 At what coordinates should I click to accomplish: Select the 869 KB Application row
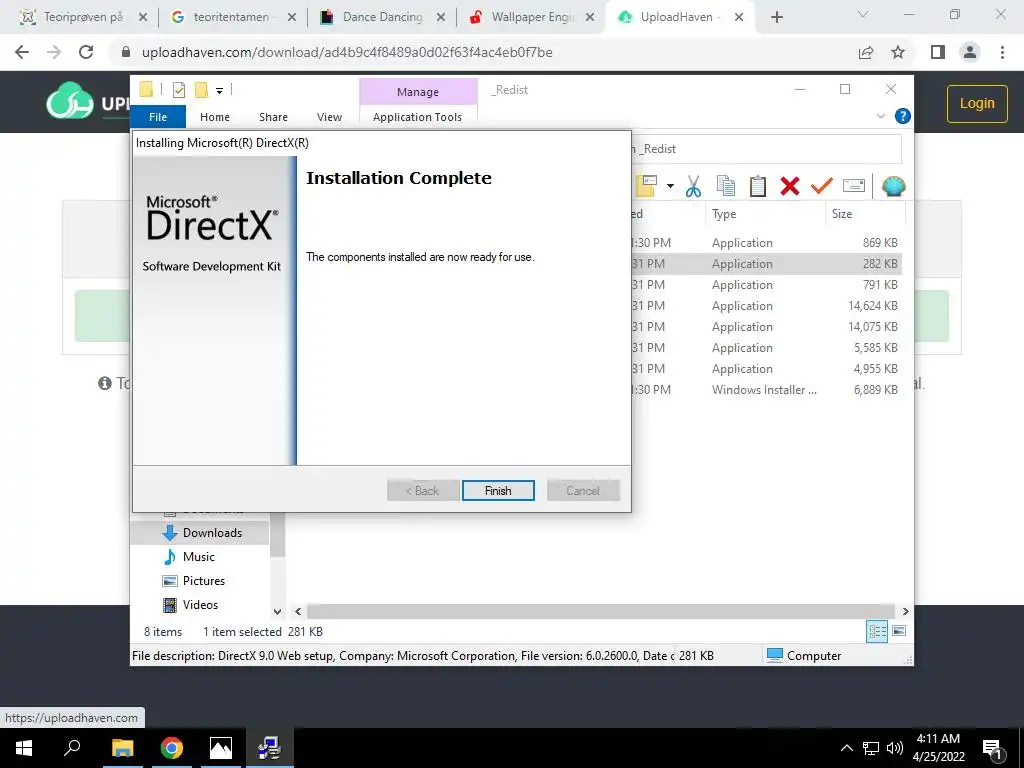pos(767,242)
